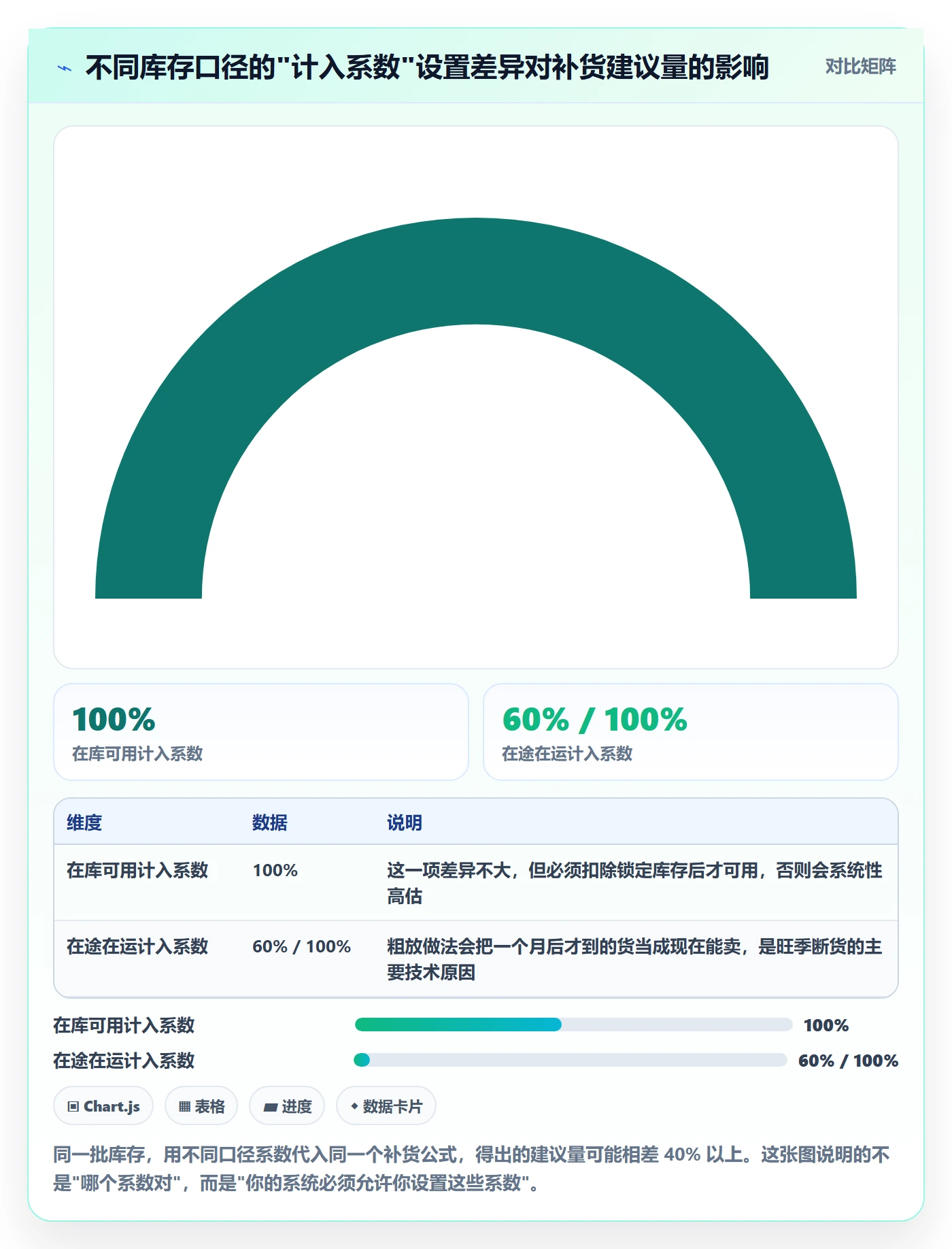Click the 维度 table column header

(x=84, y=822)
